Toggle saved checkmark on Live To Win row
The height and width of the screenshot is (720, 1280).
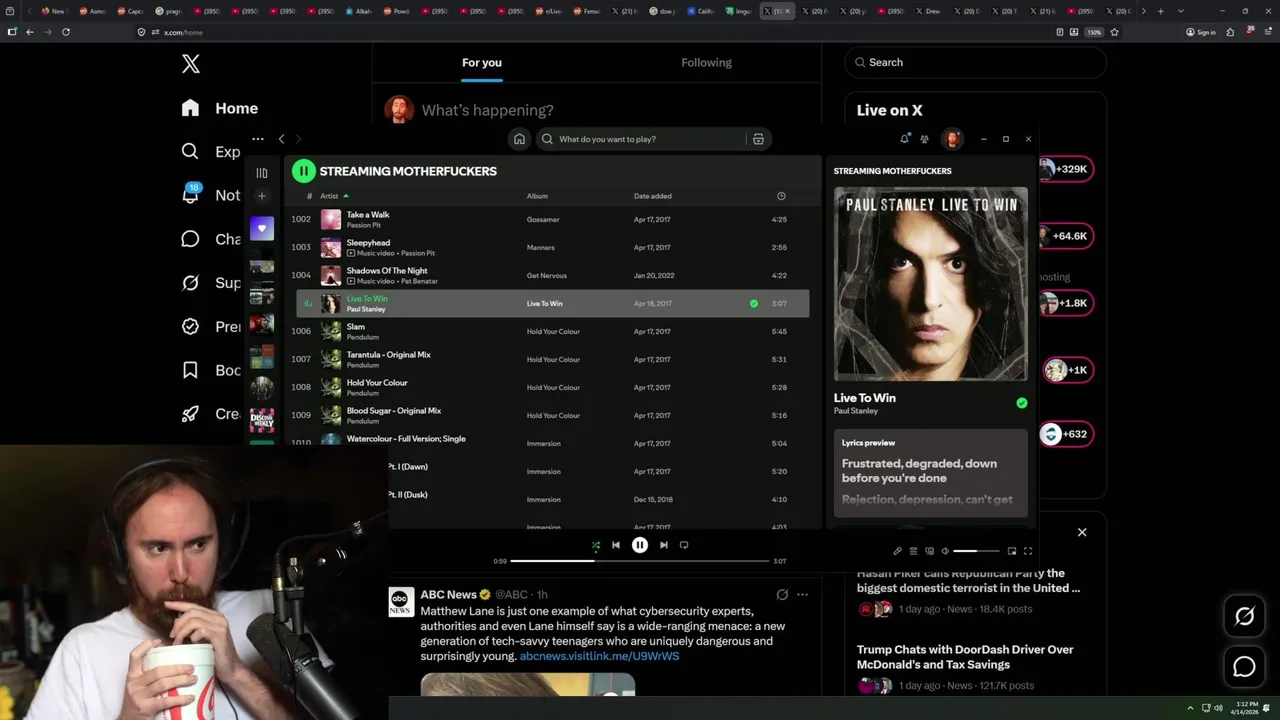(x=754, y=303)
